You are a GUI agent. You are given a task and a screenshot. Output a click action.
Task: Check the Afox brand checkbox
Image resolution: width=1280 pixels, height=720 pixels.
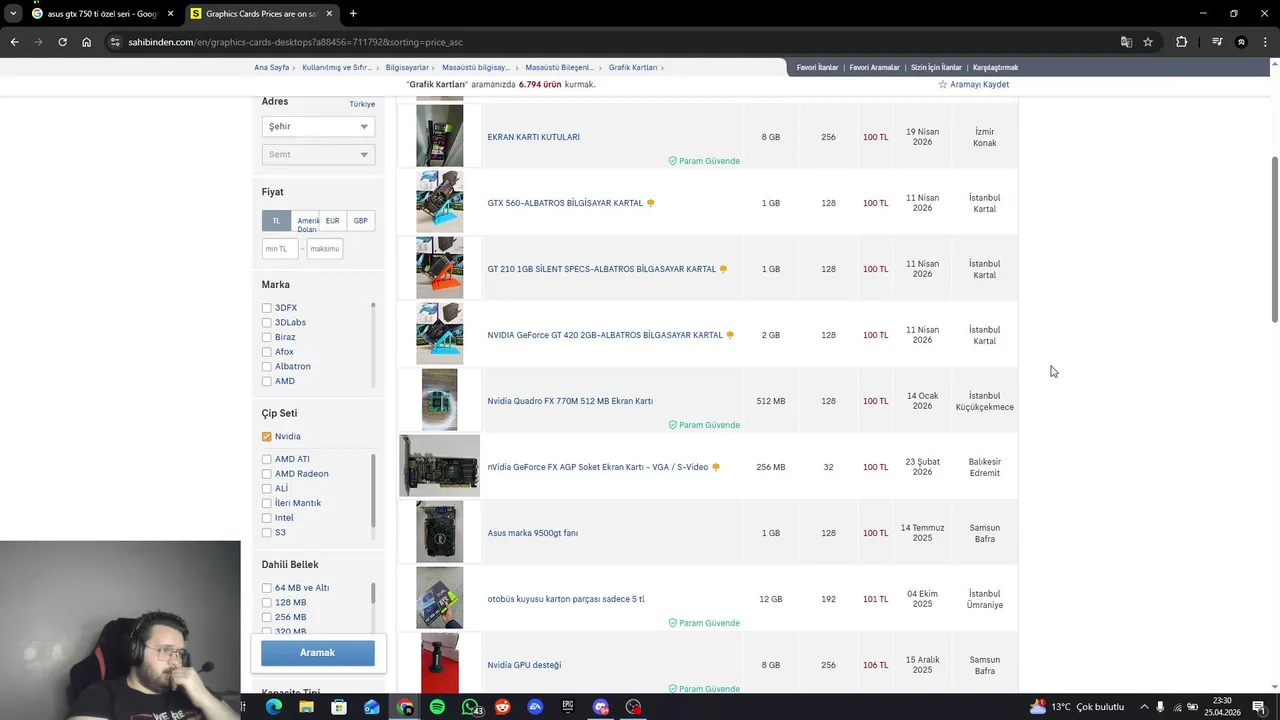click(267, 352)
